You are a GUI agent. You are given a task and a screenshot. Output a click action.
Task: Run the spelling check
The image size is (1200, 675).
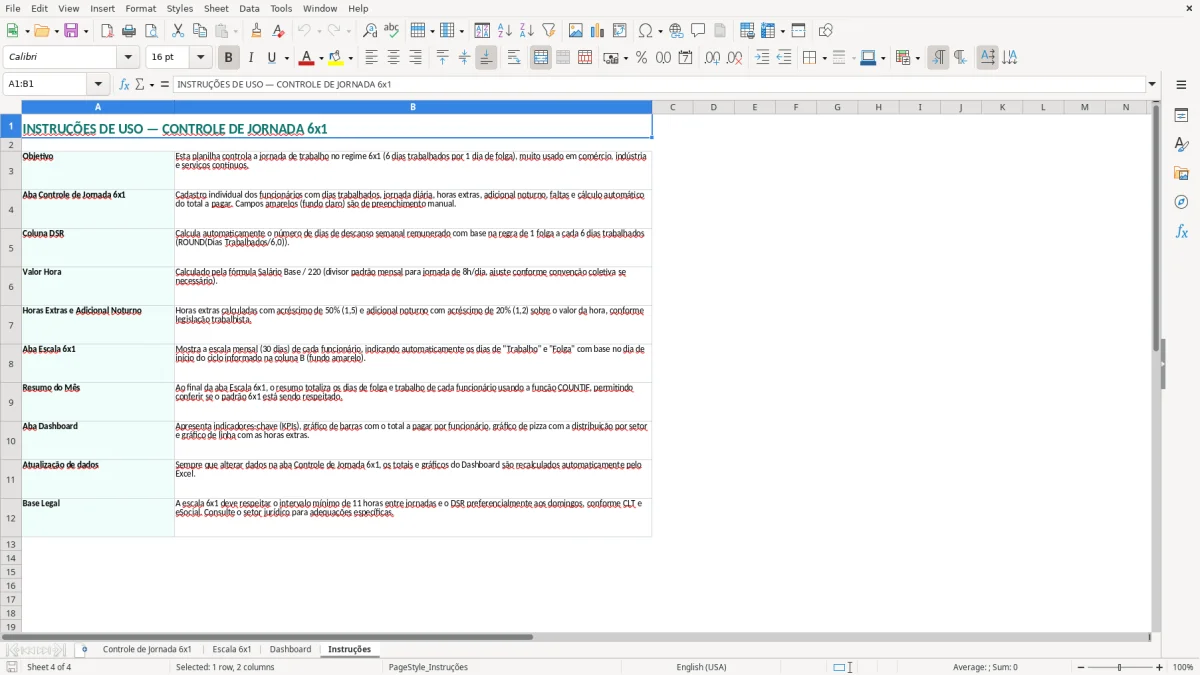point(392,31)
